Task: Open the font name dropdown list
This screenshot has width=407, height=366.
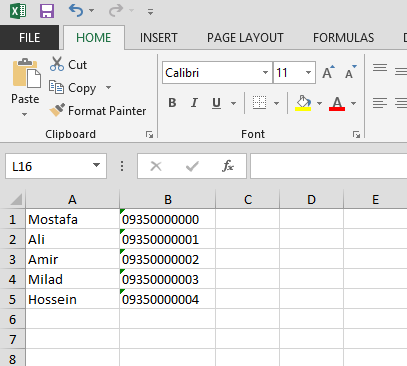Action: [x=265, y=72]
